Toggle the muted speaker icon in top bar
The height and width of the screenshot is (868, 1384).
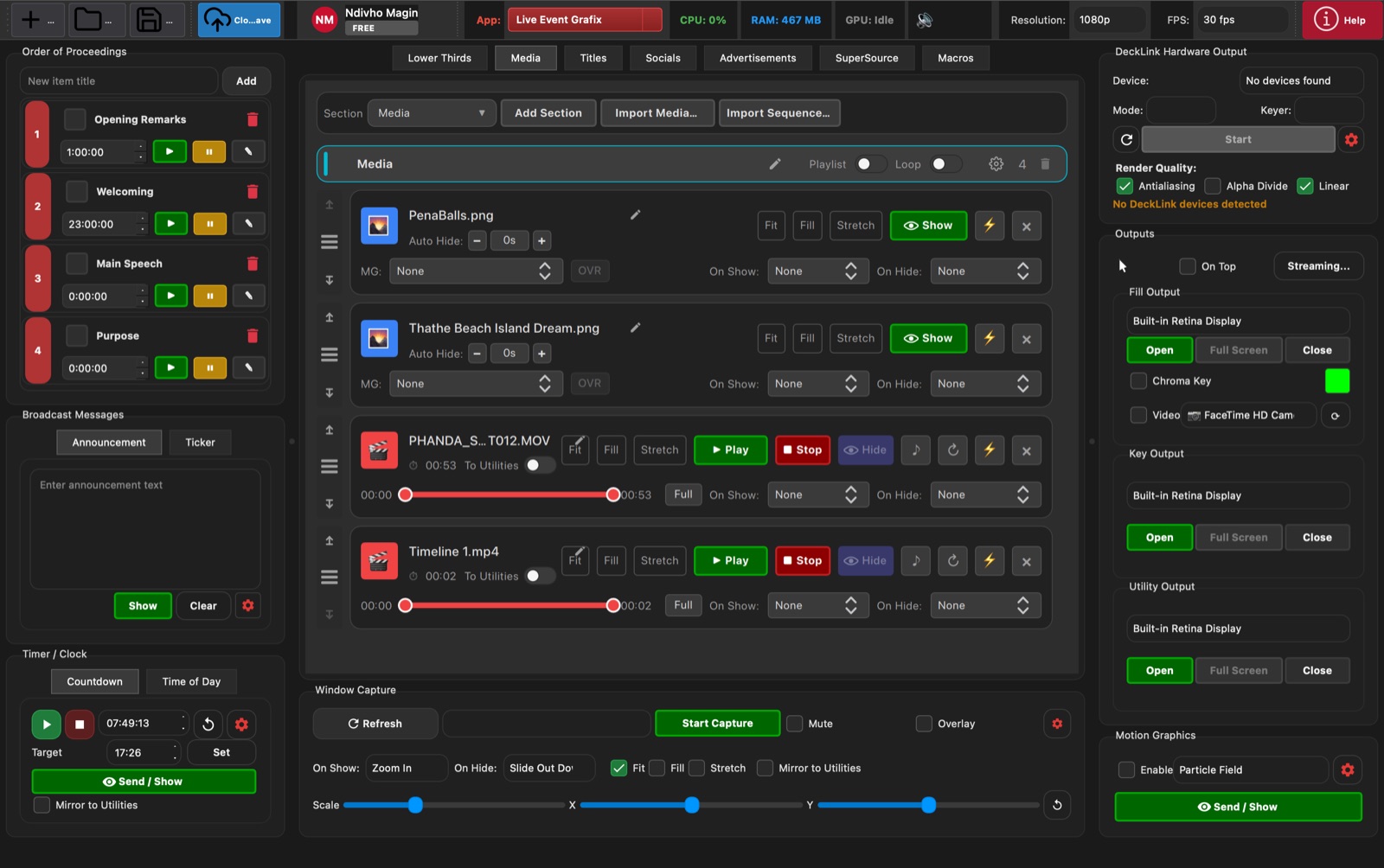click(x=925, y=20)
